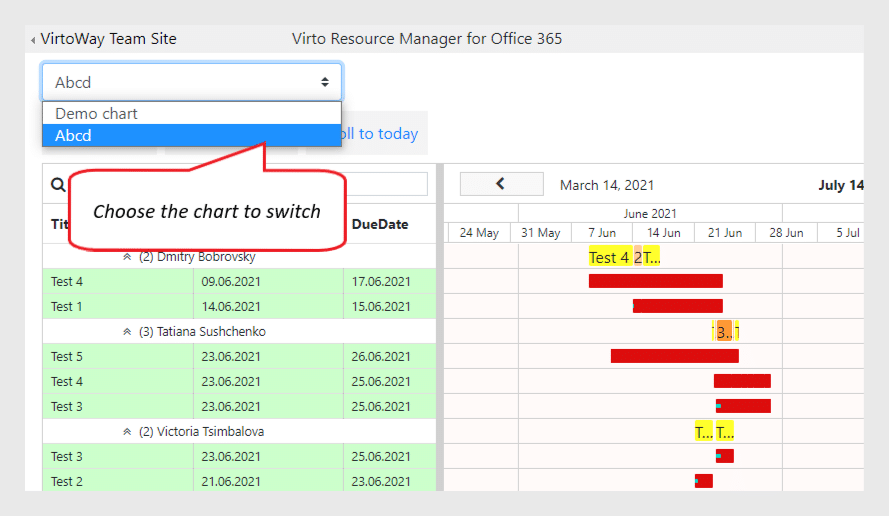
Task: Click the July 14 end date label
Action: 840,185
